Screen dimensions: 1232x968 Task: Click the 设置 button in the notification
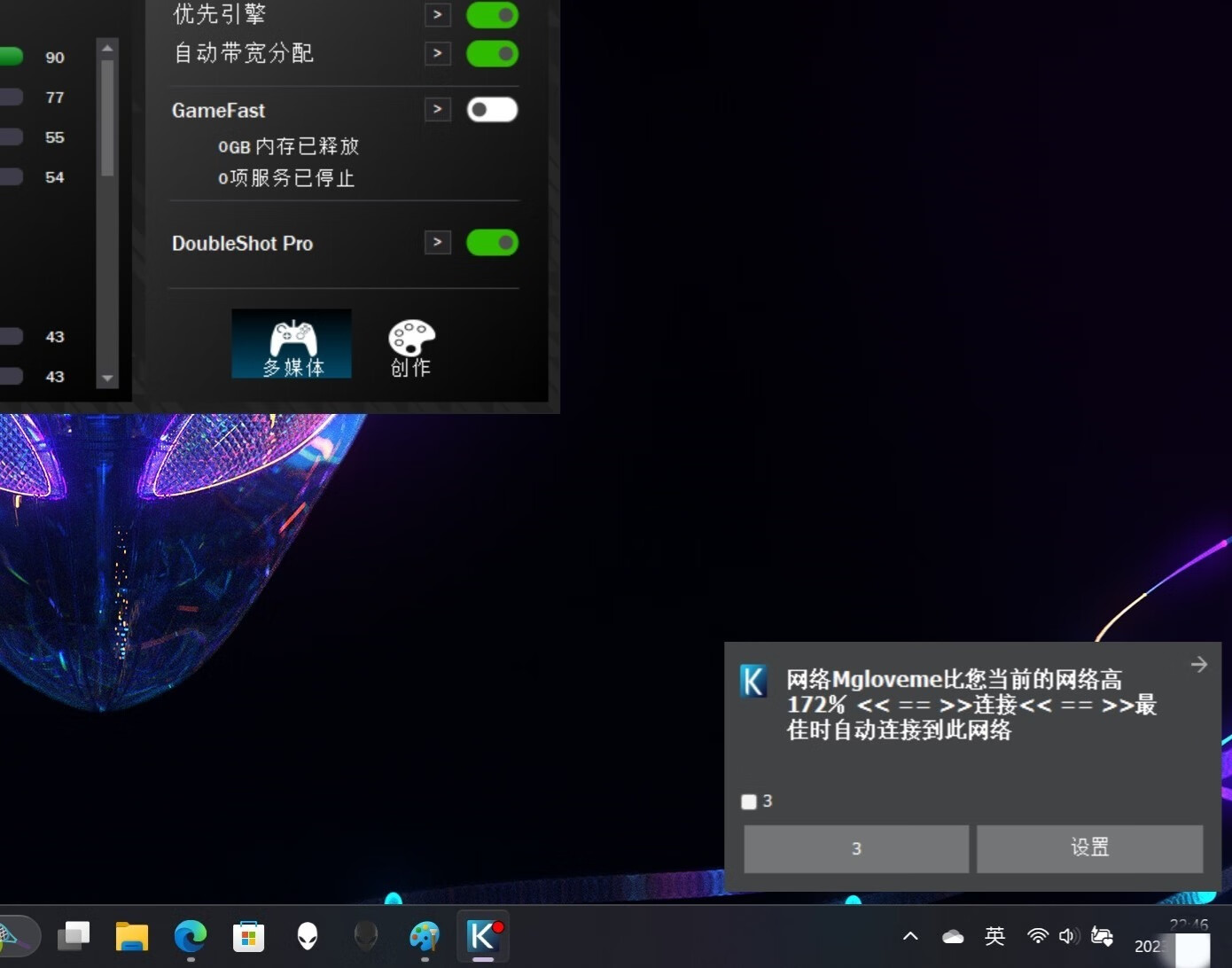point(1089,848)
